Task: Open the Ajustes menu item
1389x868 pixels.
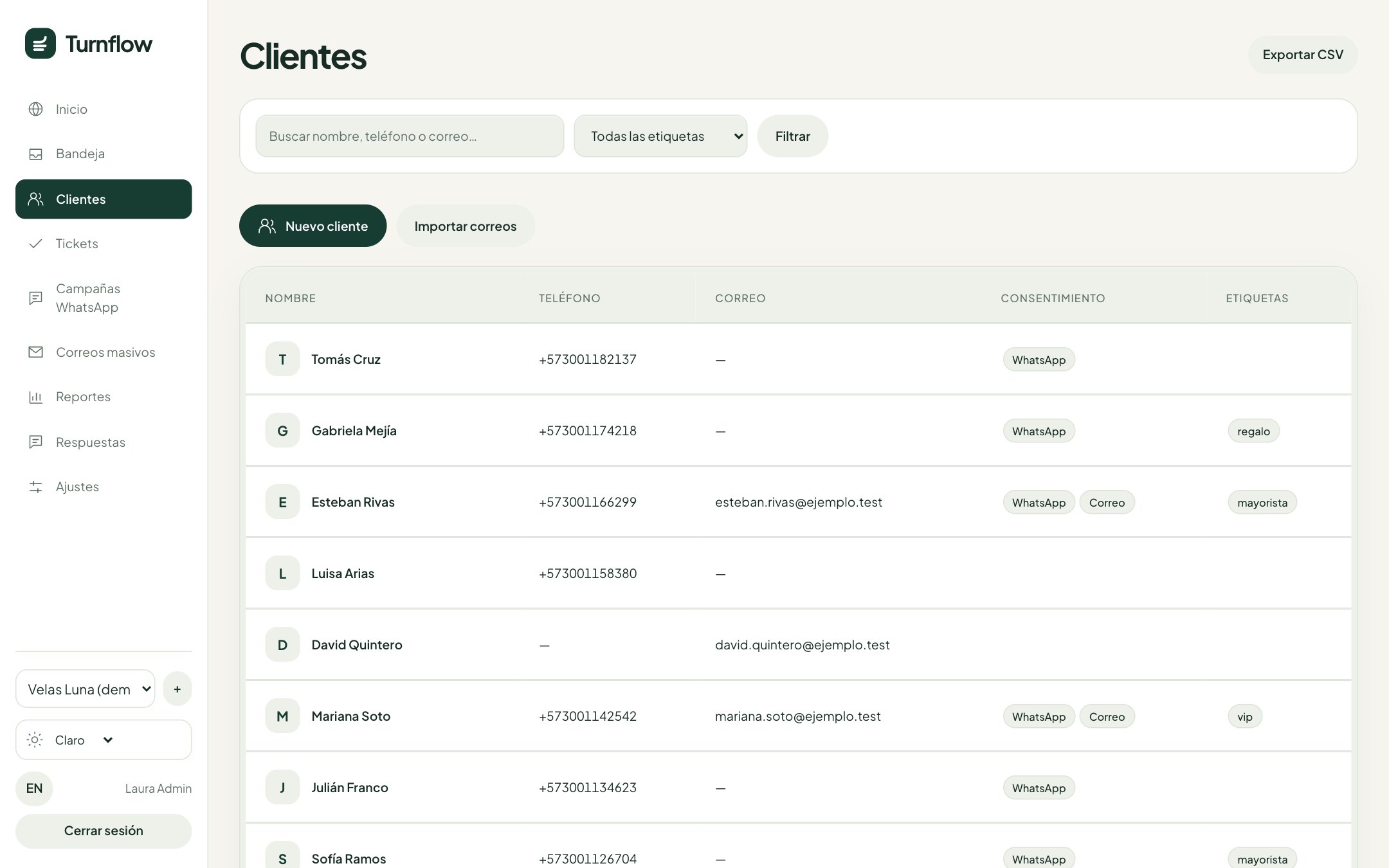Action: coord(104,487)
